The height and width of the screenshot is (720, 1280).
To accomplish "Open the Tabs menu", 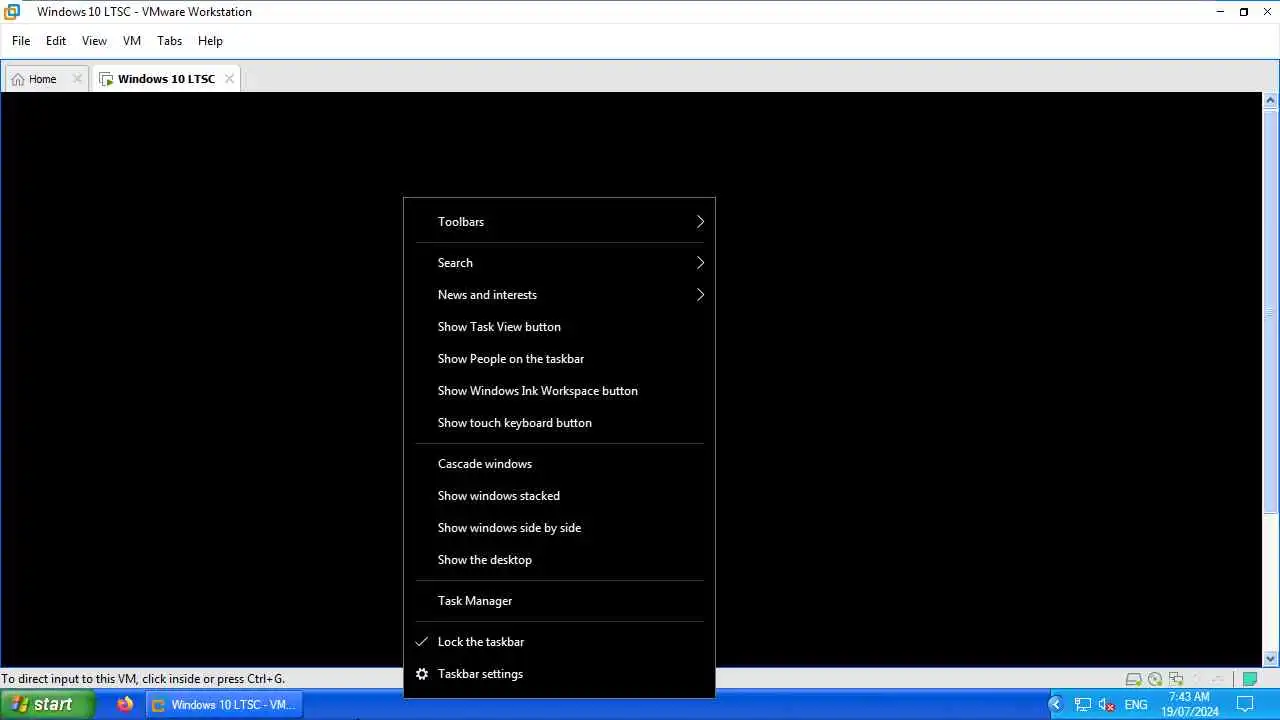I will (170, 41).
